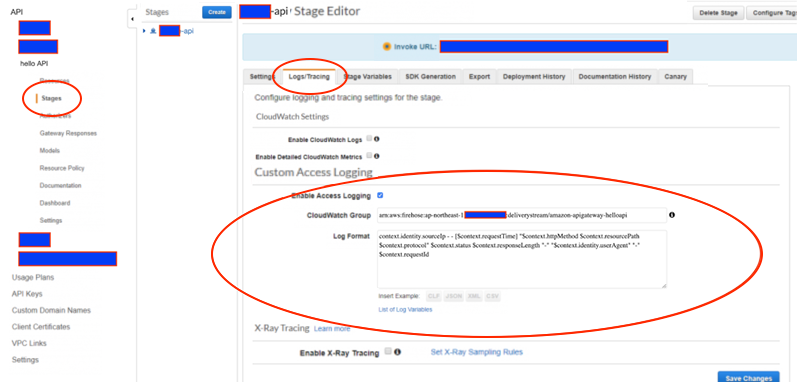Click the Configure Tags button
Screen dimensions: 797x382
774,13
